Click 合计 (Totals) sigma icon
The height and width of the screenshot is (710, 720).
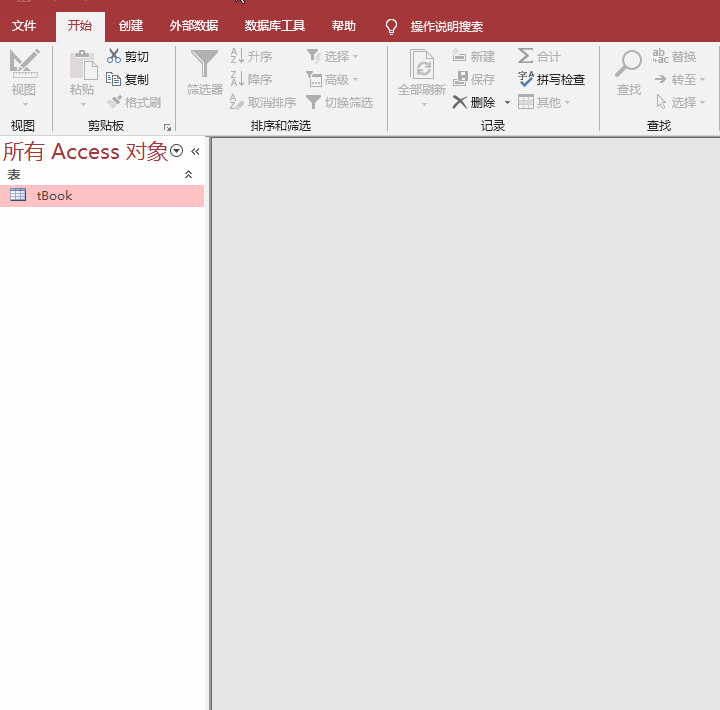(526, 56)
